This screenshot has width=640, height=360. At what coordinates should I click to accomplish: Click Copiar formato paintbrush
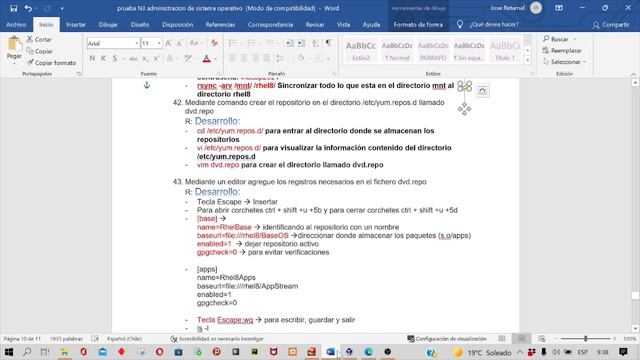tap(51, 62)
